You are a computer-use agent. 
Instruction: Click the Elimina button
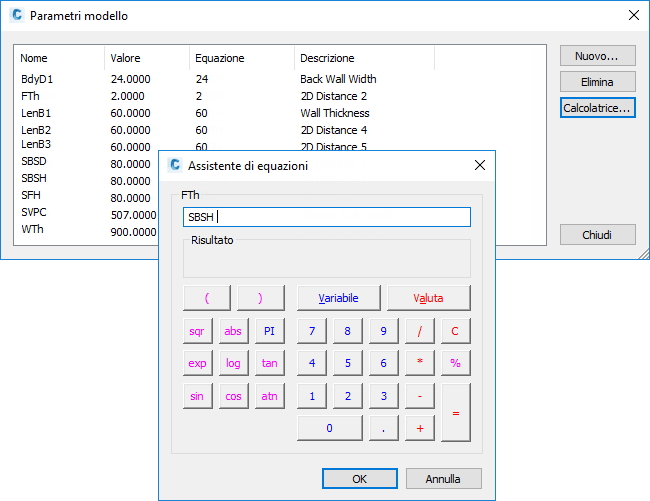pyautogui.click(x=597, y=82)
